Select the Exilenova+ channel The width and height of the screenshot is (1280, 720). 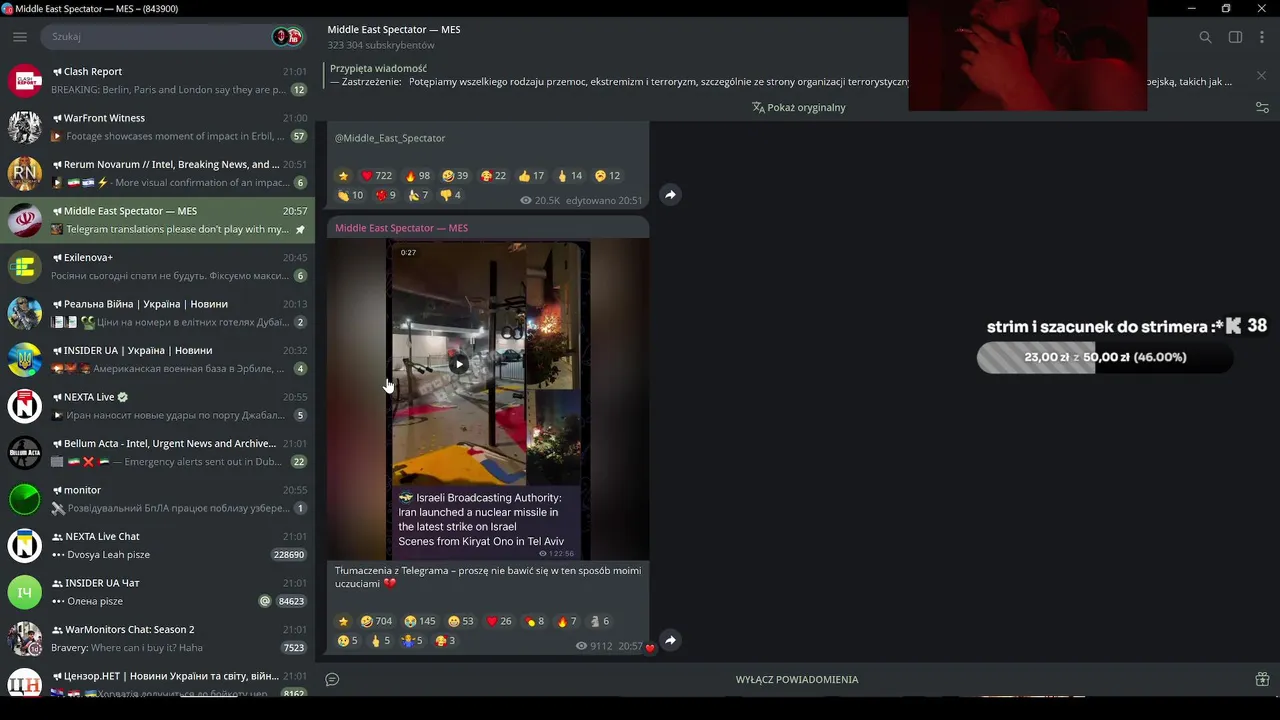point(157,266)
